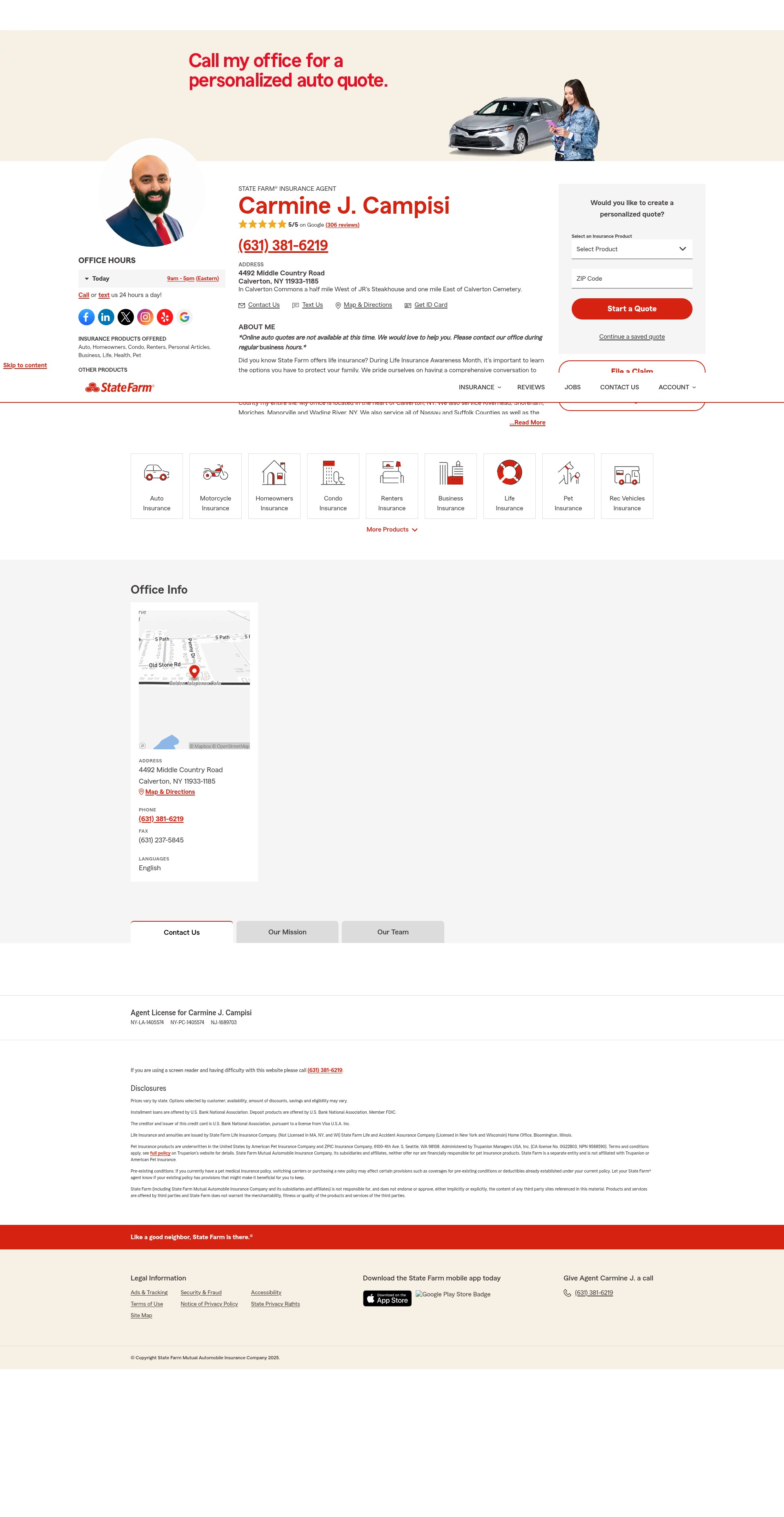Image resolution: width=784 pixels, height=1517 pixels.
Task: Open REVIEWS in the navigation bar
Action: [531, 387]
